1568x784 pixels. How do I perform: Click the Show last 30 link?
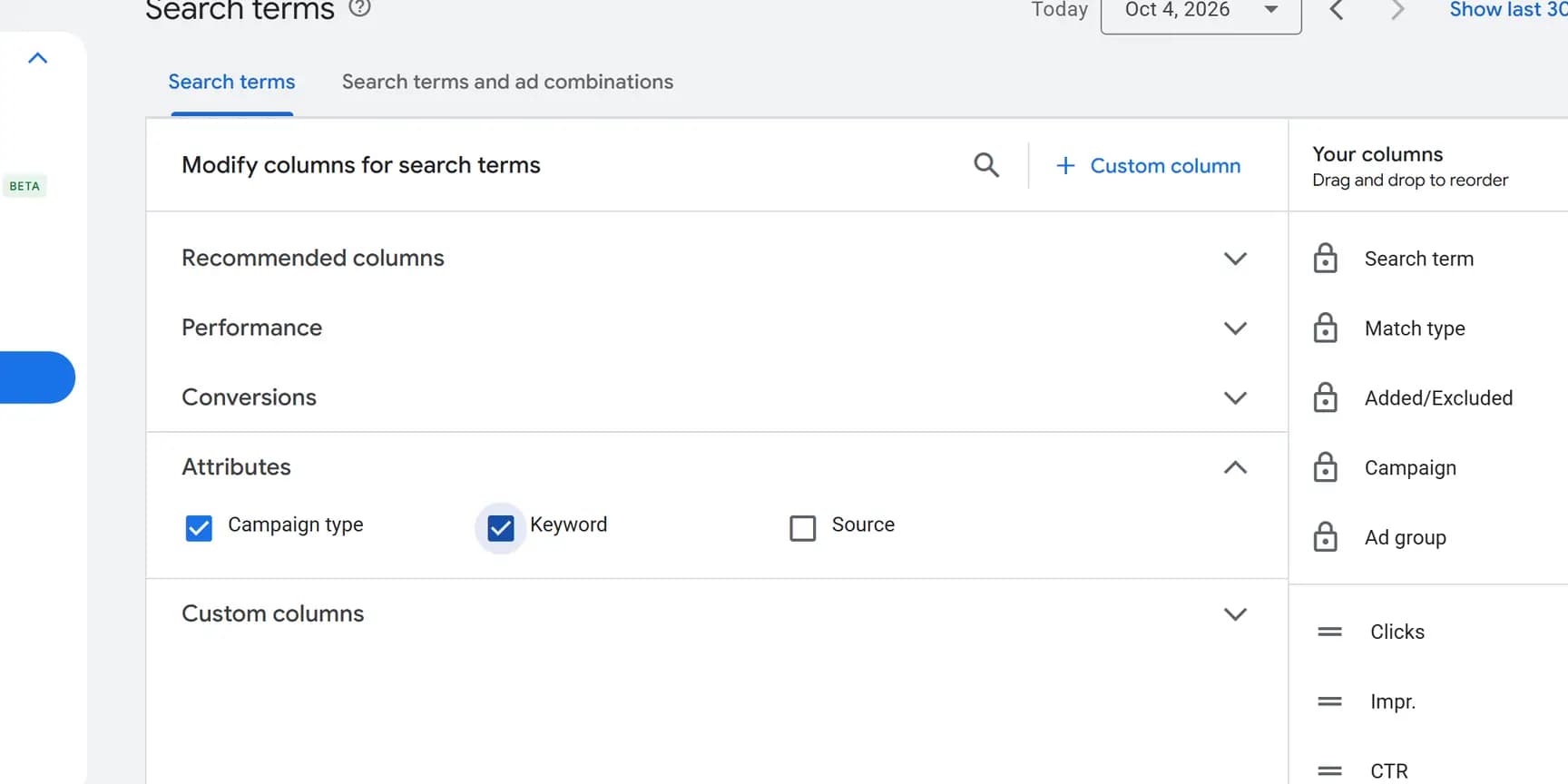pos(1508,10)
